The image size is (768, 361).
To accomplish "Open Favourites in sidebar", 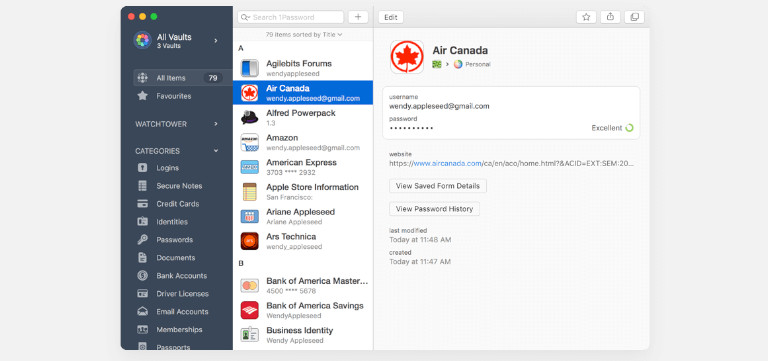I will 173,96.
